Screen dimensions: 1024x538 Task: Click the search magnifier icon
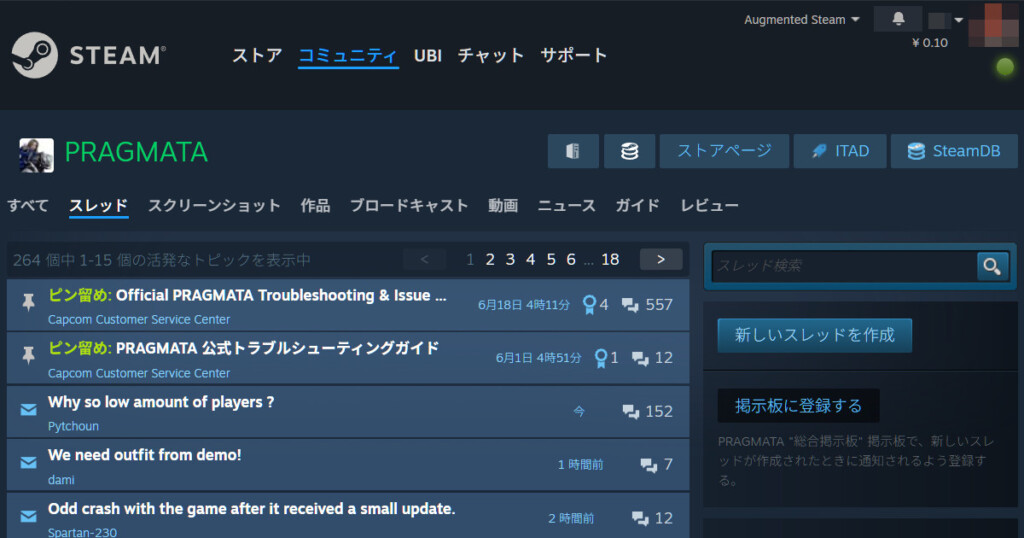(x=992, y=266)
